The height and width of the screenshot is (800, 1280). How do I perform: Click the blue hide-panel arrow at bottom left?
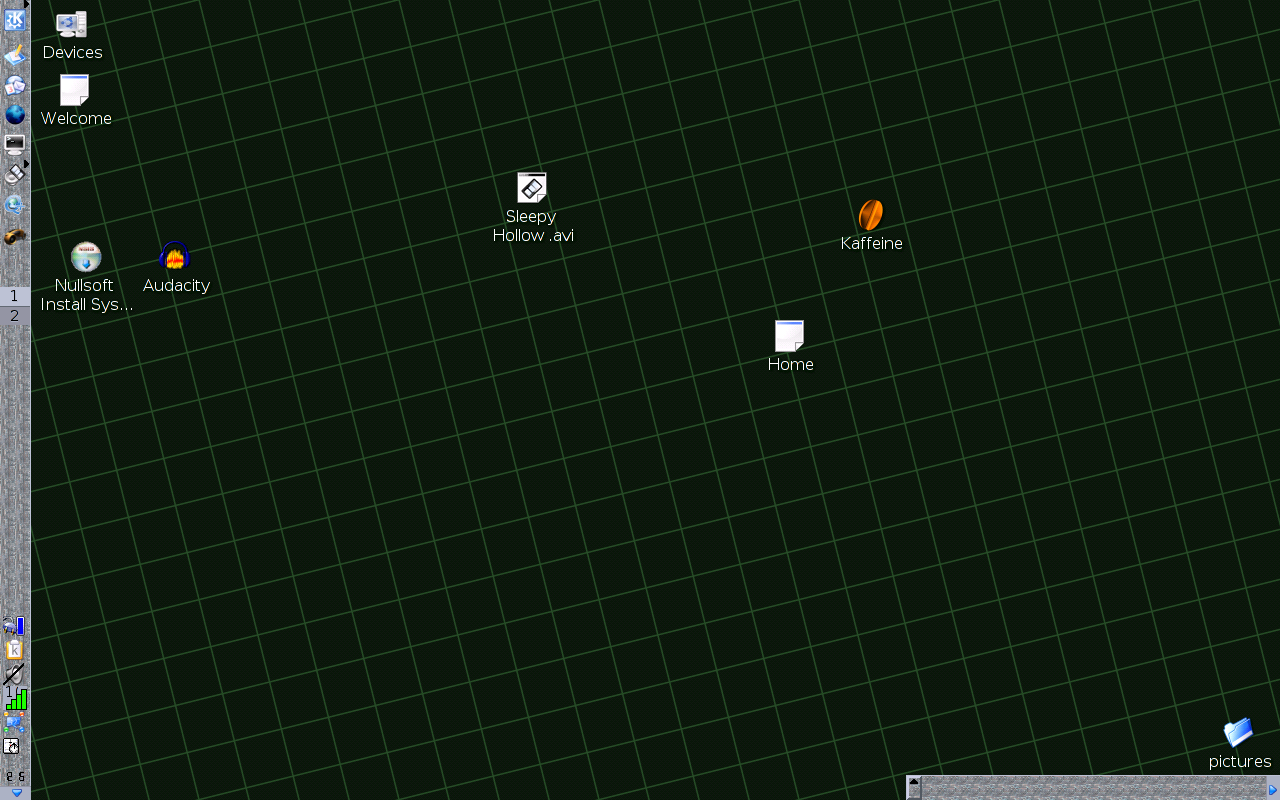pyautogui.click(x=15, y=793)
